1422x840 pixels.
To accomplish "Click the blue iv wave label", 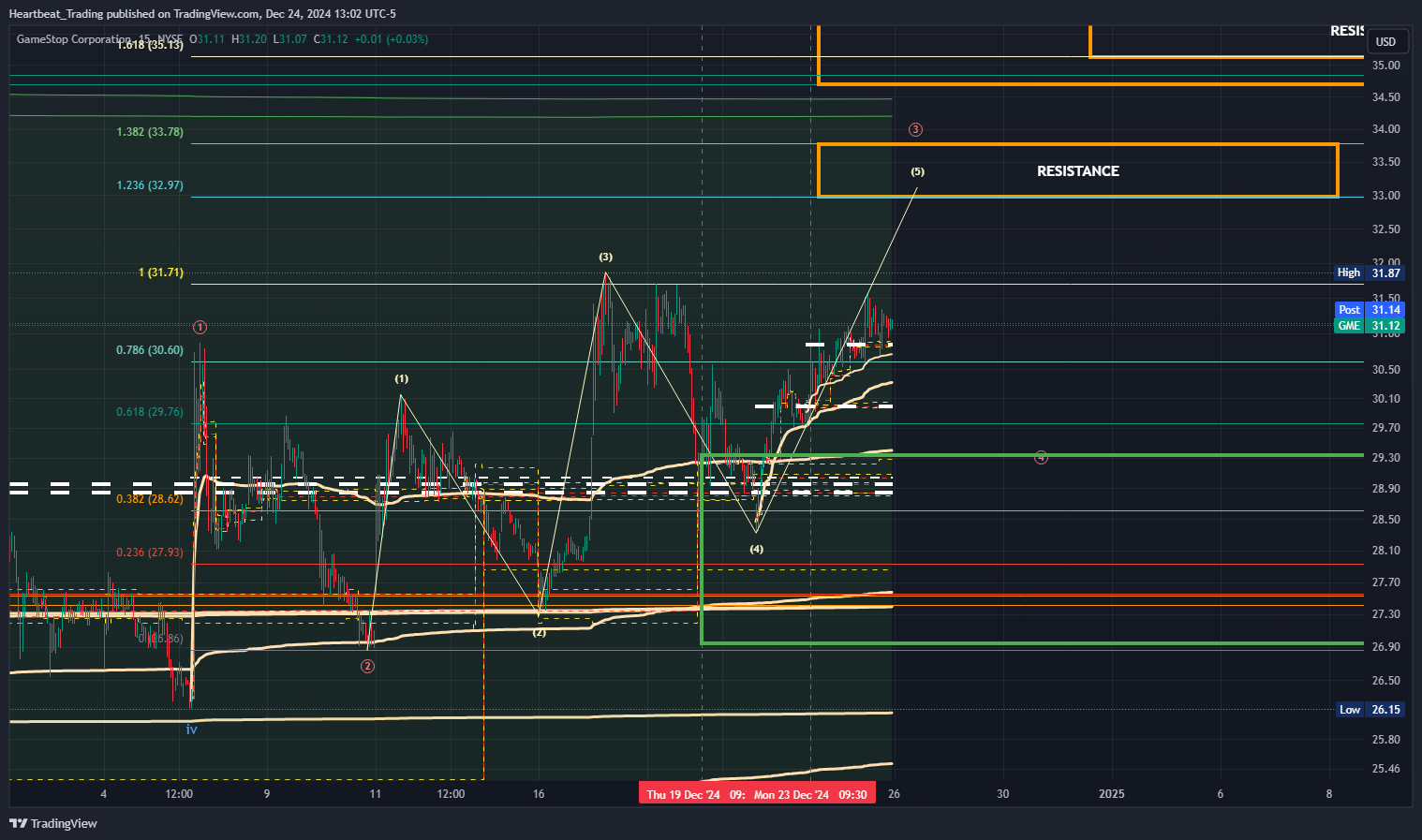I will [191, 729].
